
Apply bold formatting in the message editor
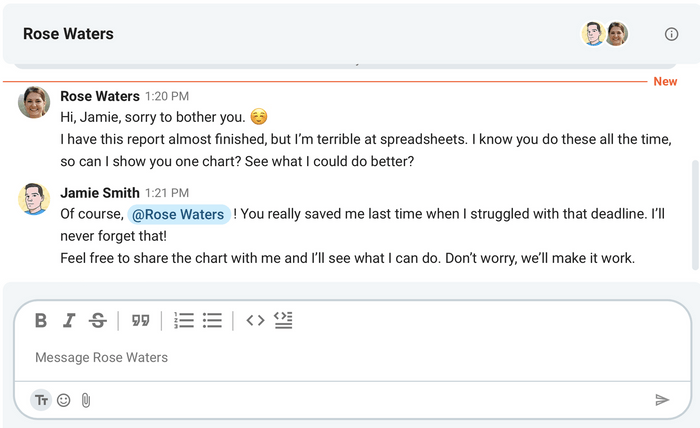coord(41,320)
